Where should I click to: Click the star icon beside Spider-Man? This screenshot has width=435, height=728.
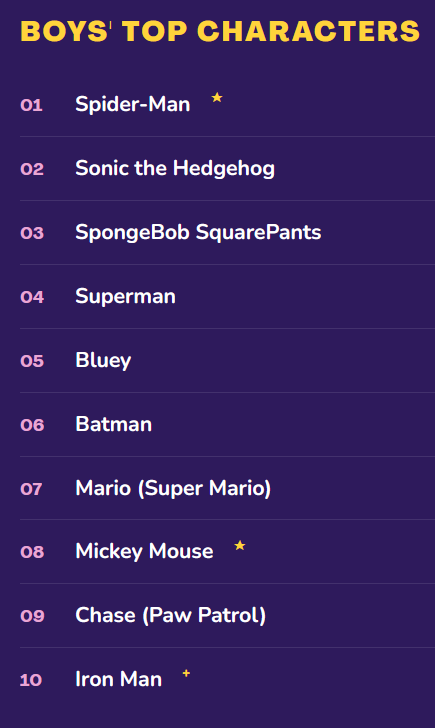pos(217,98)
